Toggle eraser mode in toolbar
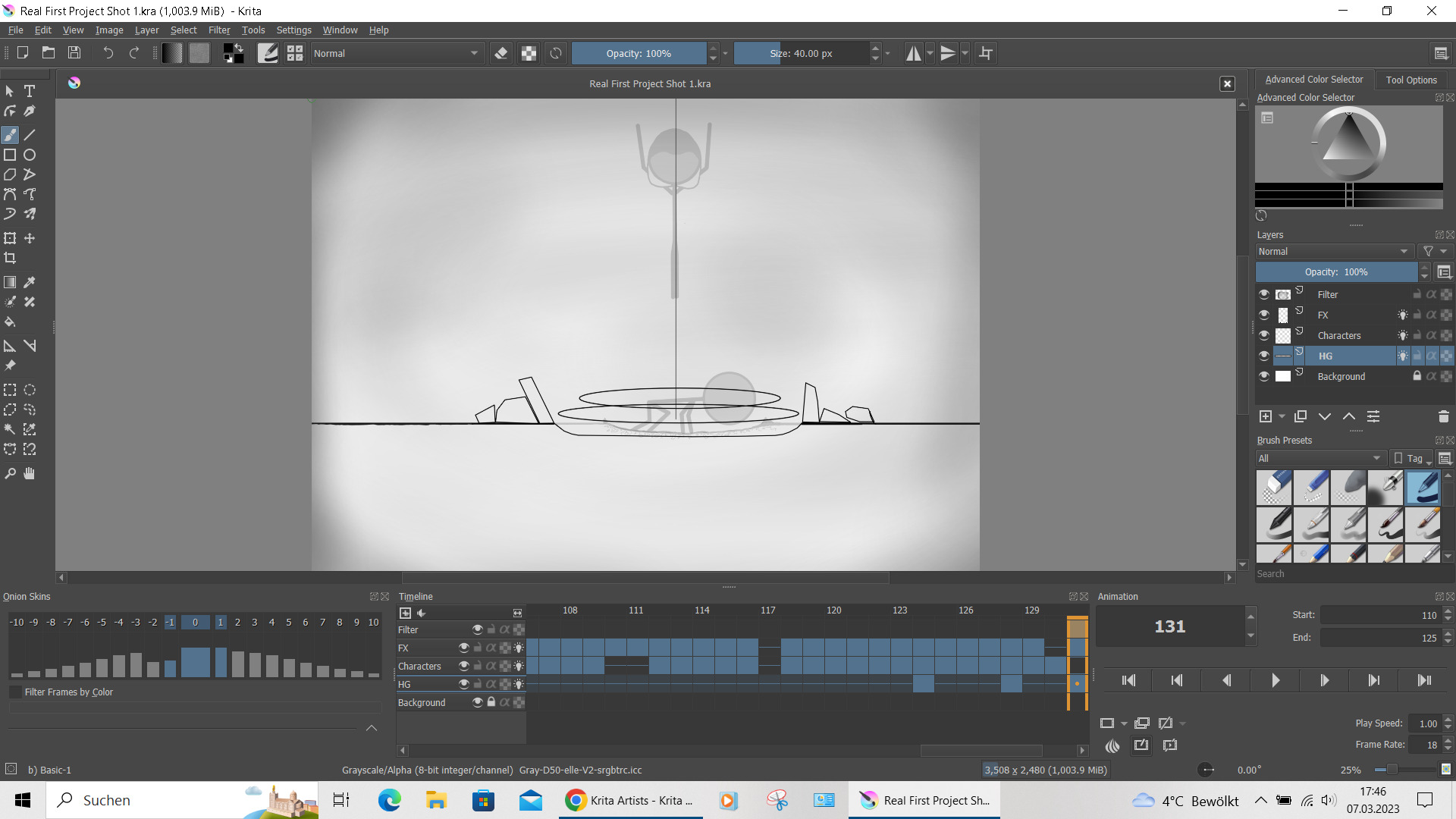The image size is (1456, 819). tap(501, 53)
